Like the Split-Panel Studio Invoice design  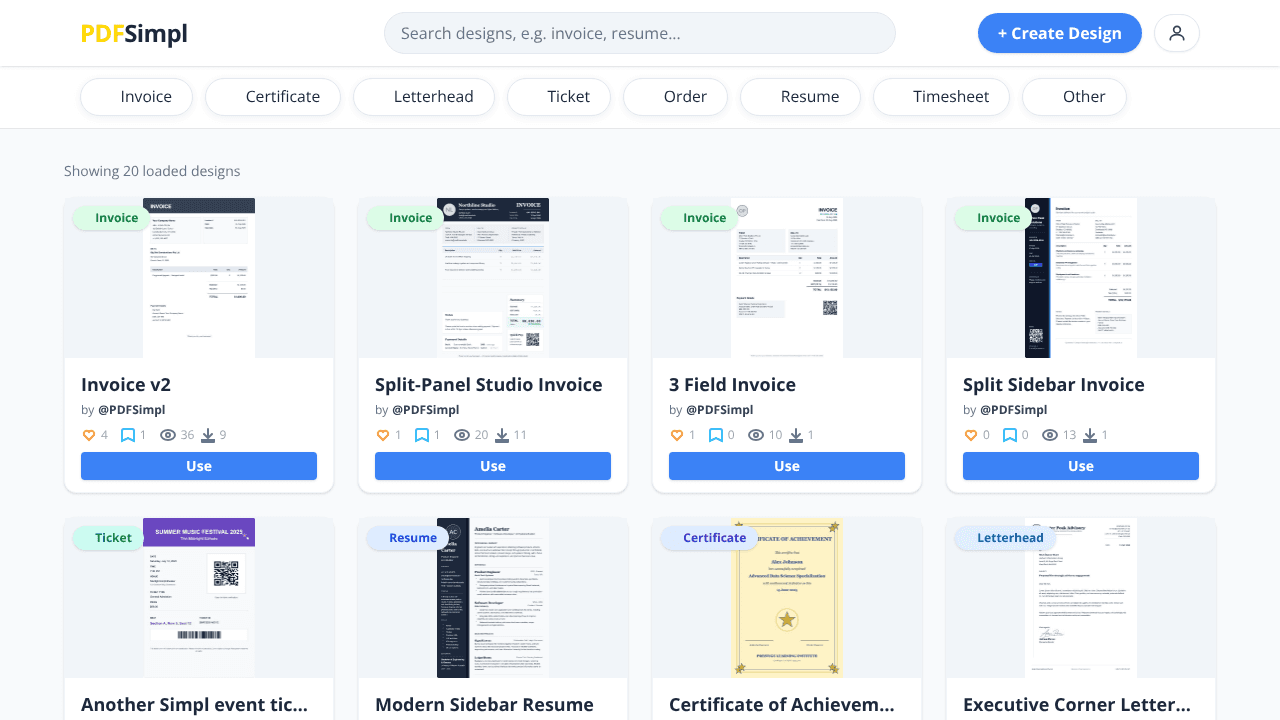pyautogui.click(x=382, y=435)
